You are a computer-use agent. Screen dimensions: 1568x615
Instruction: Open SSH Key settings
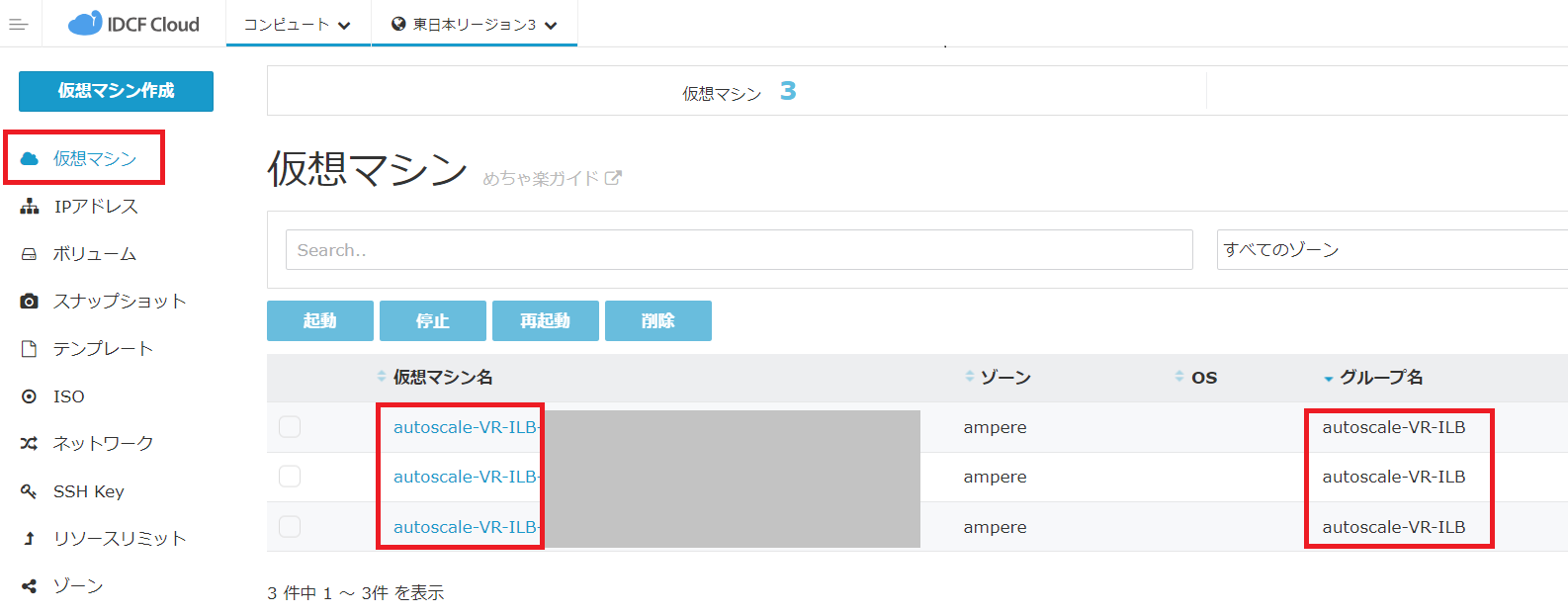coord(88,491)
